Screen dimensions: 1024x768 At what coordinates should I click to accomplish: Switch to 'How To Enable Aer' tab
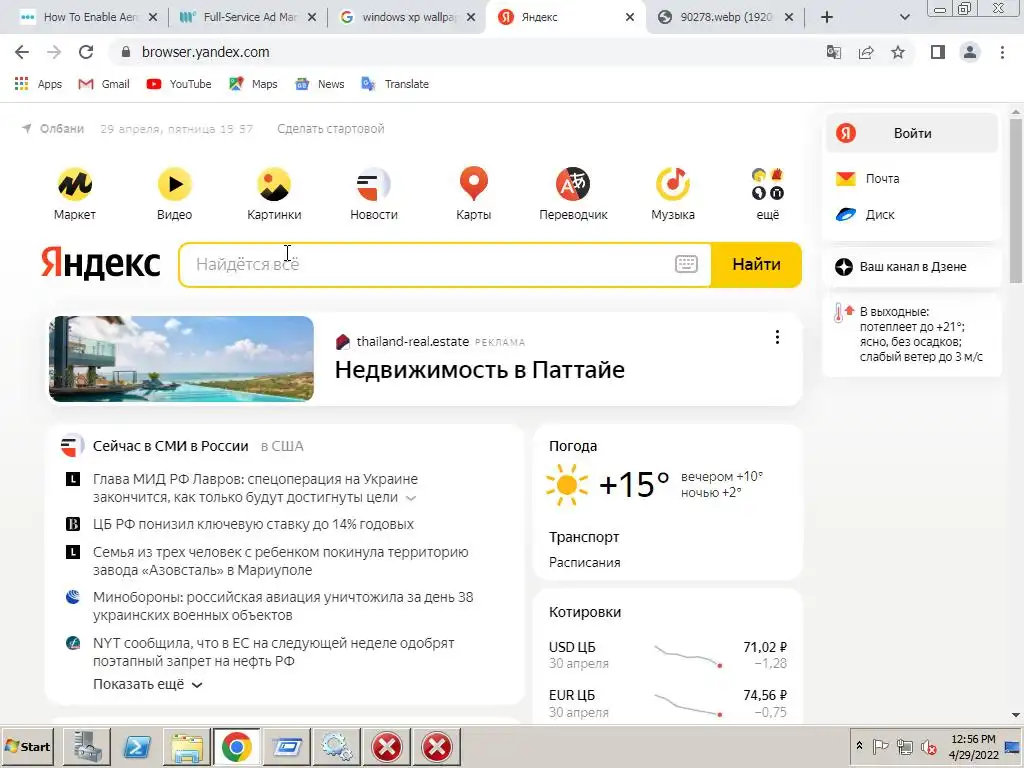tap(89, 17)
